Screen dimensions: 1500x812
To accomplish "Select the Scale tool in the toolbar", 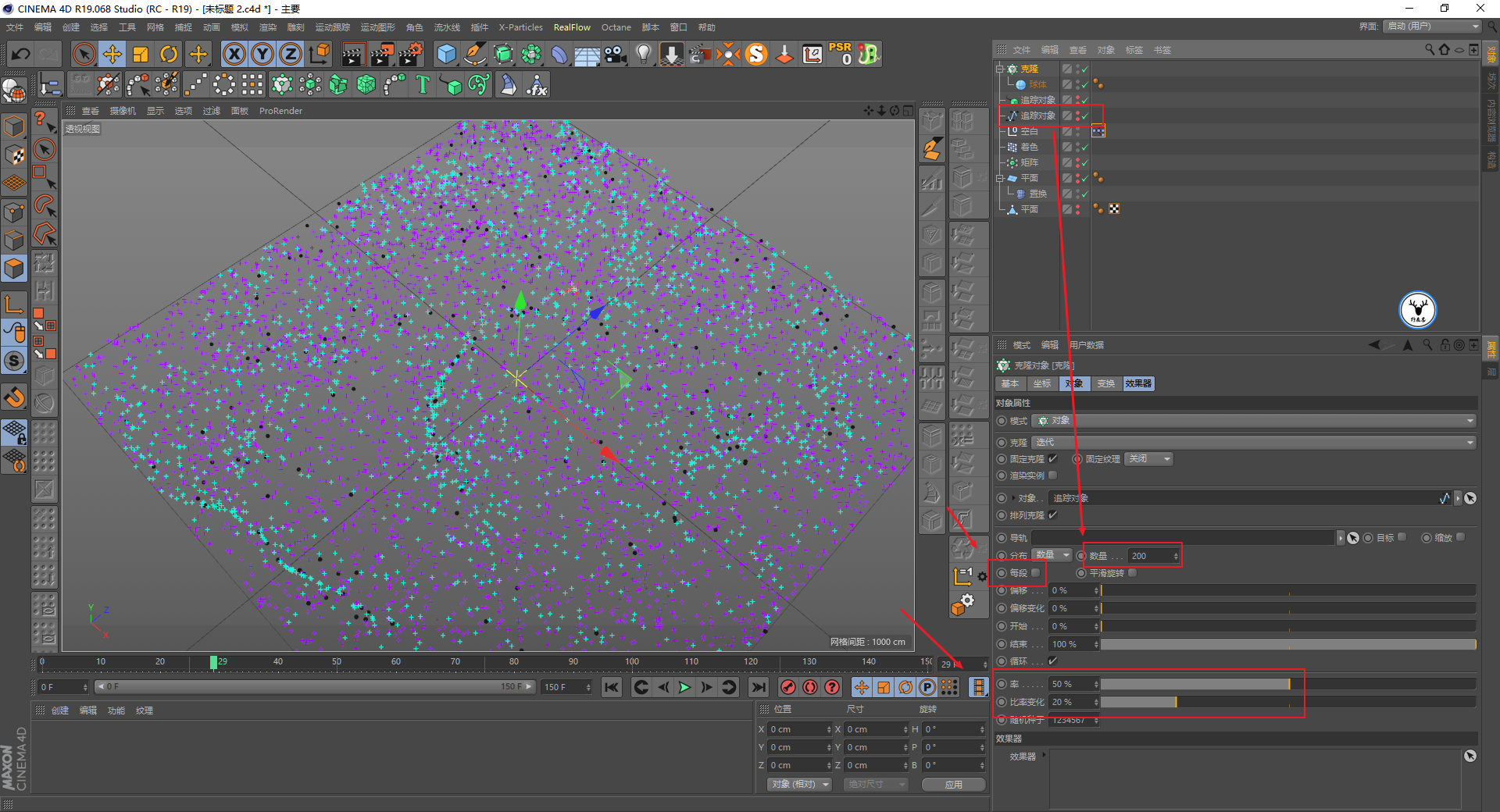I will [141, 54].
